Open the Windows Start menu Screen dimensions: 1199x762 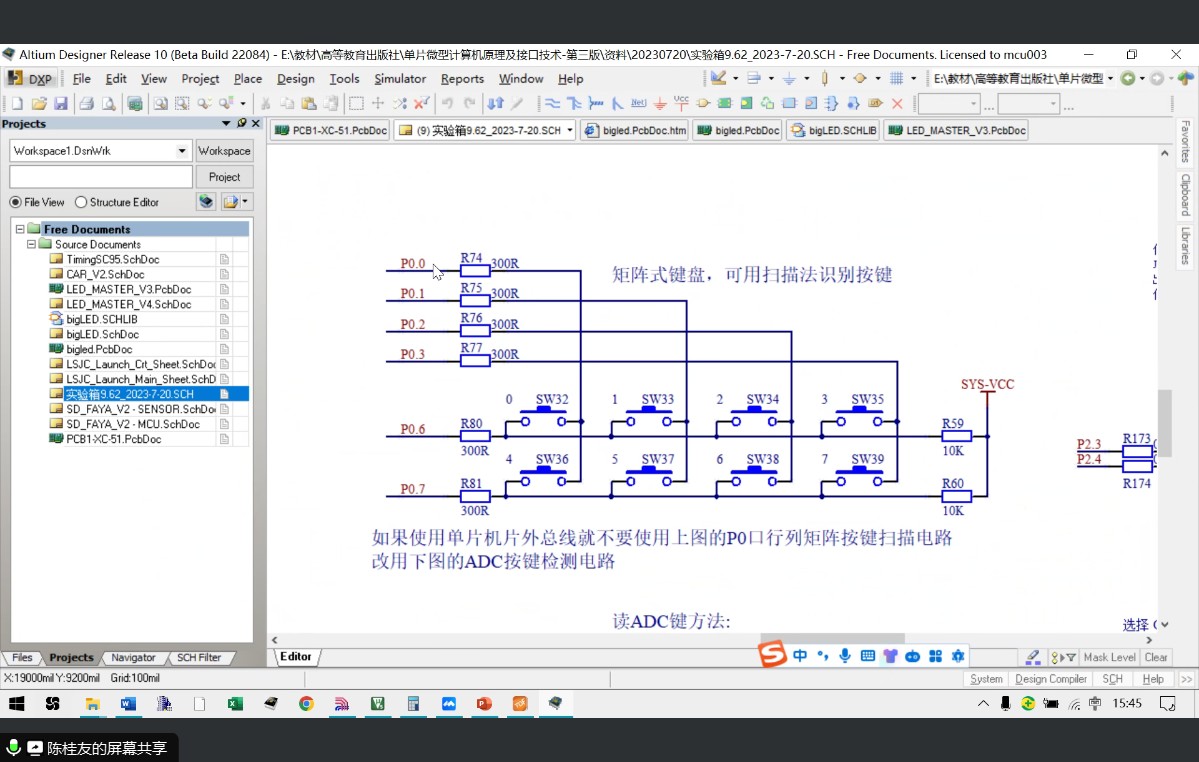click(x=17, y=703)
